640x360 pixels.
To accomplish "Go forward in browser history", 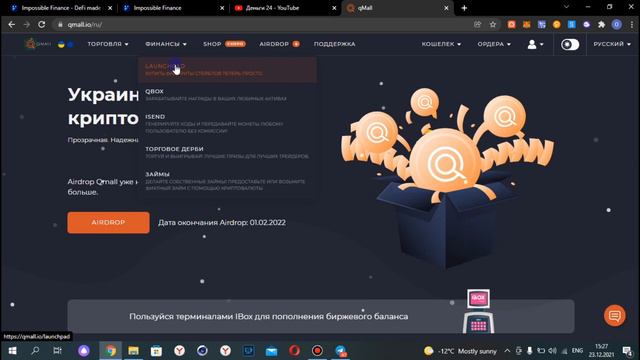I will click(27, 24).
